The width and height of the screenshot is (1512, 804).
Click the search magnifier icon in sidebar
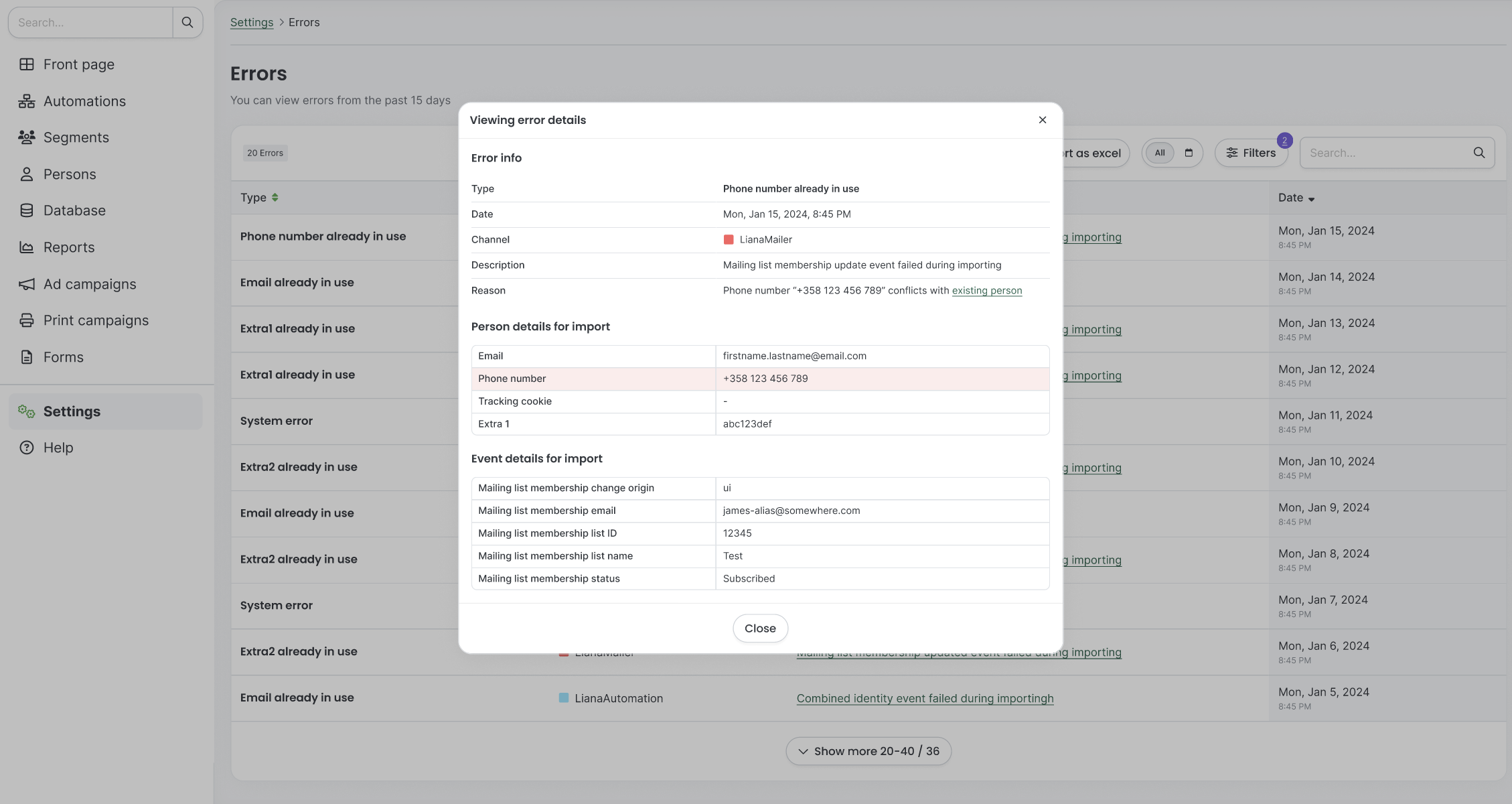pyautogui.click(x=187, y=22)
